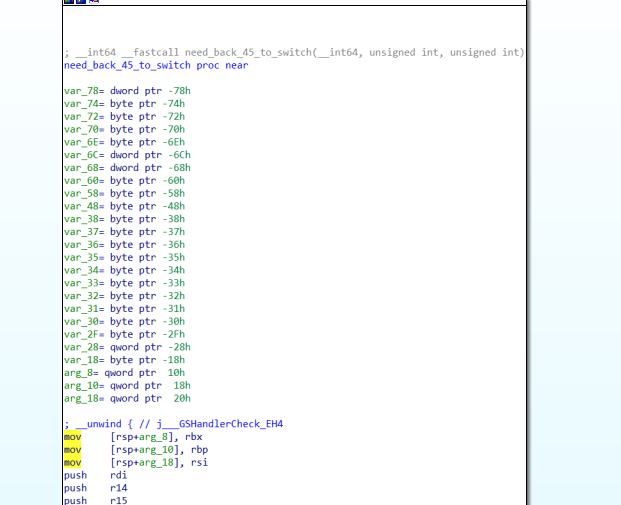
Task: Select arg_18 qword ptr 20h line
Action: tap(127, 398)
